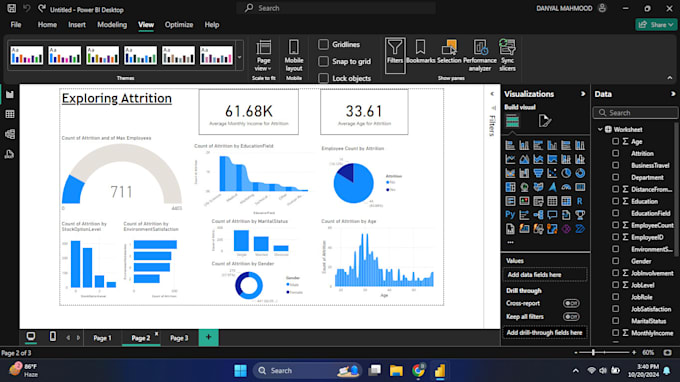Click the Add data fields here well
Image resolution: width=680 pixels, height=382 pixels.
(545, 274)
